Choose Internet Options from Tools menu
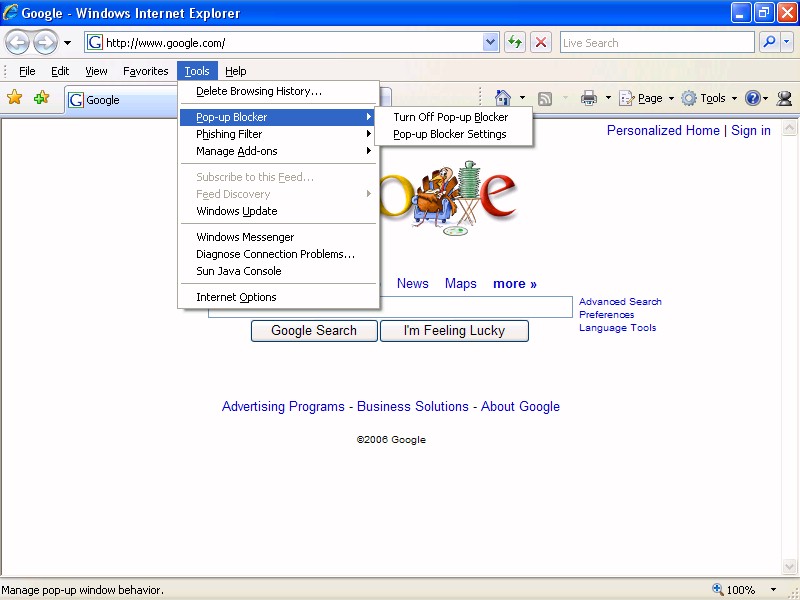800x600 pixels. (236, 297)
